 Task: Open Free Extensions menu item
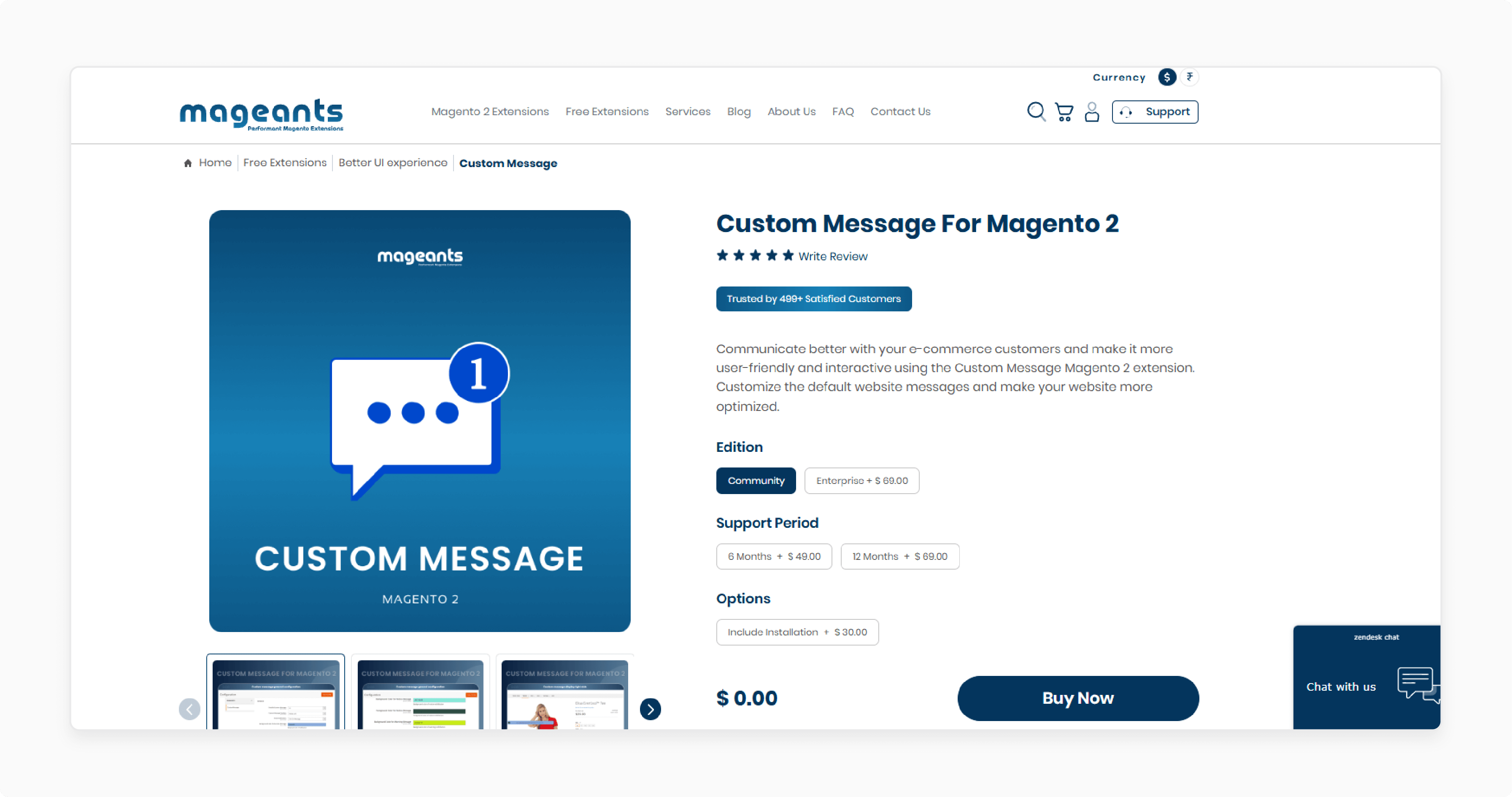tap(607, 111)
